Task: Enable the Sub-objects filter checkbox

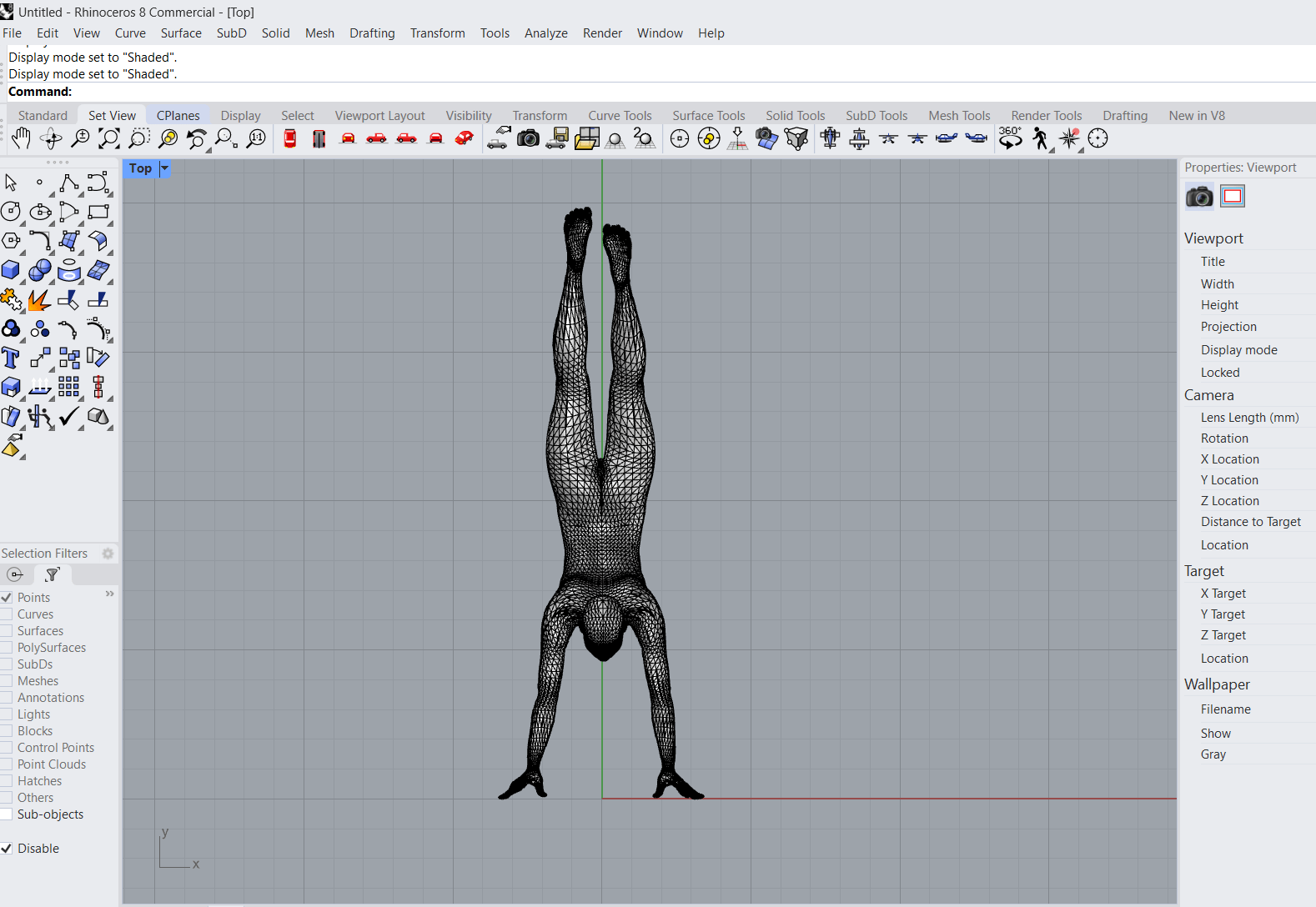Action: point(7,814)
